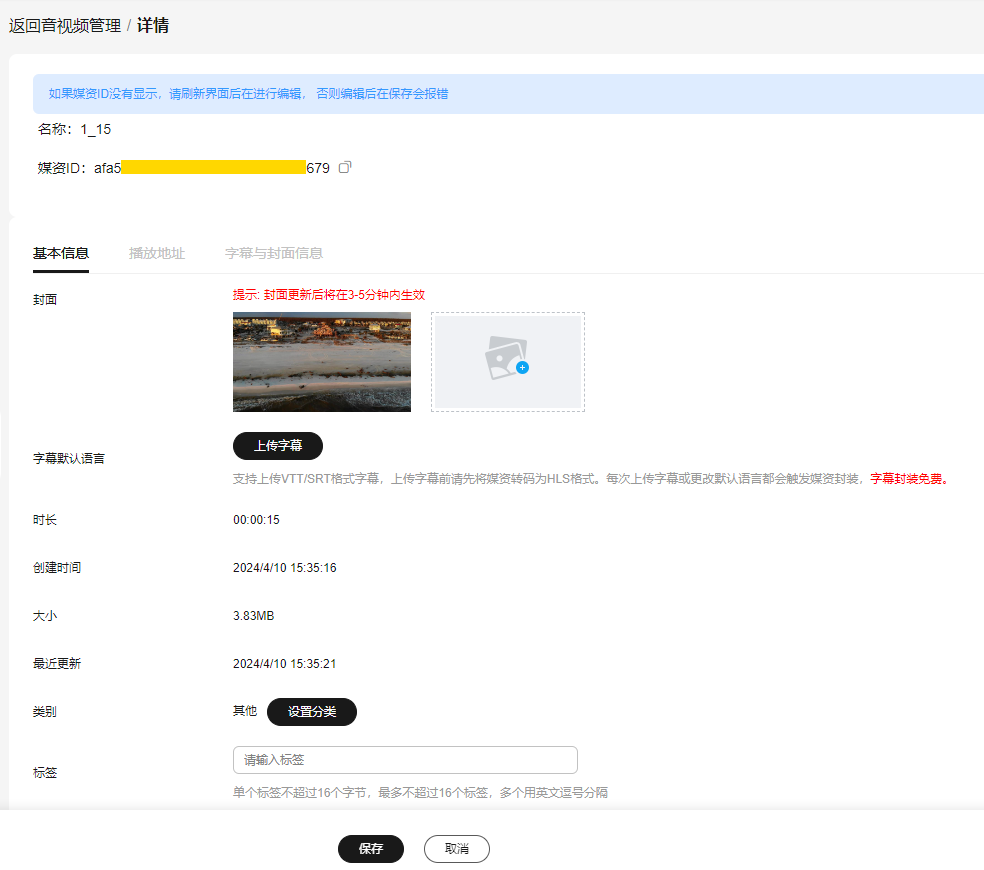Click the tag limit hint text
Image resolution: width=984 pixels, height=870 pixels.
pyautogui.click(x=420, y=793)
